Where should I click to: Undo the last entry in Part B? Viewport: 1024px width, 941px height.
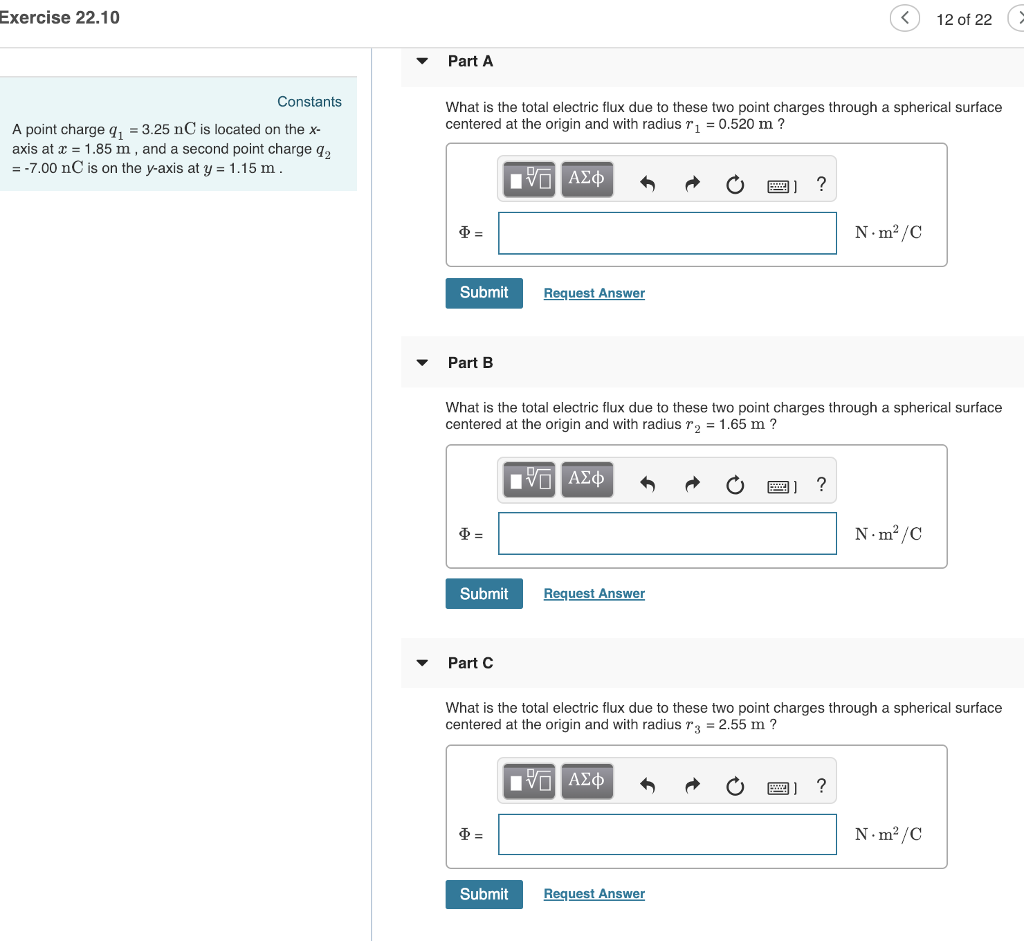point(647,485)
